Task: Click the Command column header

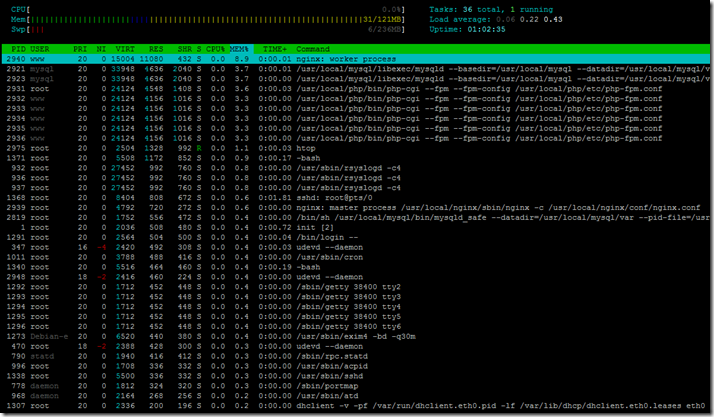Action: coord(313,49)
